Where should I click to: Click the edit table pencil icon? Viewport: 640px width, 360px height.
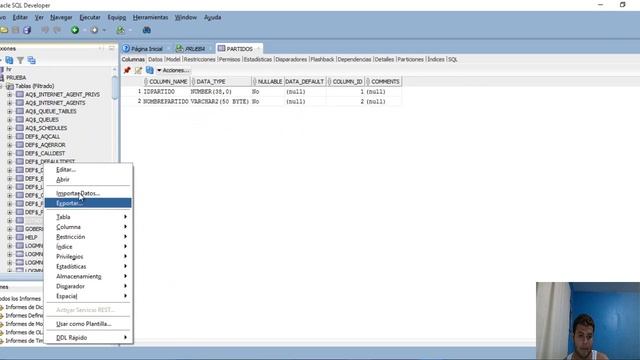pos(138,70)
